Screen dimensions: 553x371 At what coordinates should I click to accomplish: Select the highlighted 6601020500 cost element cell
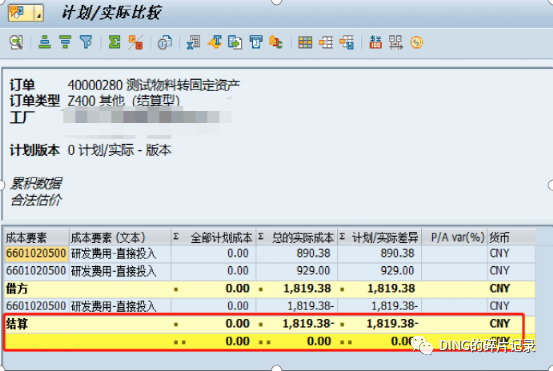coord(36,254)
